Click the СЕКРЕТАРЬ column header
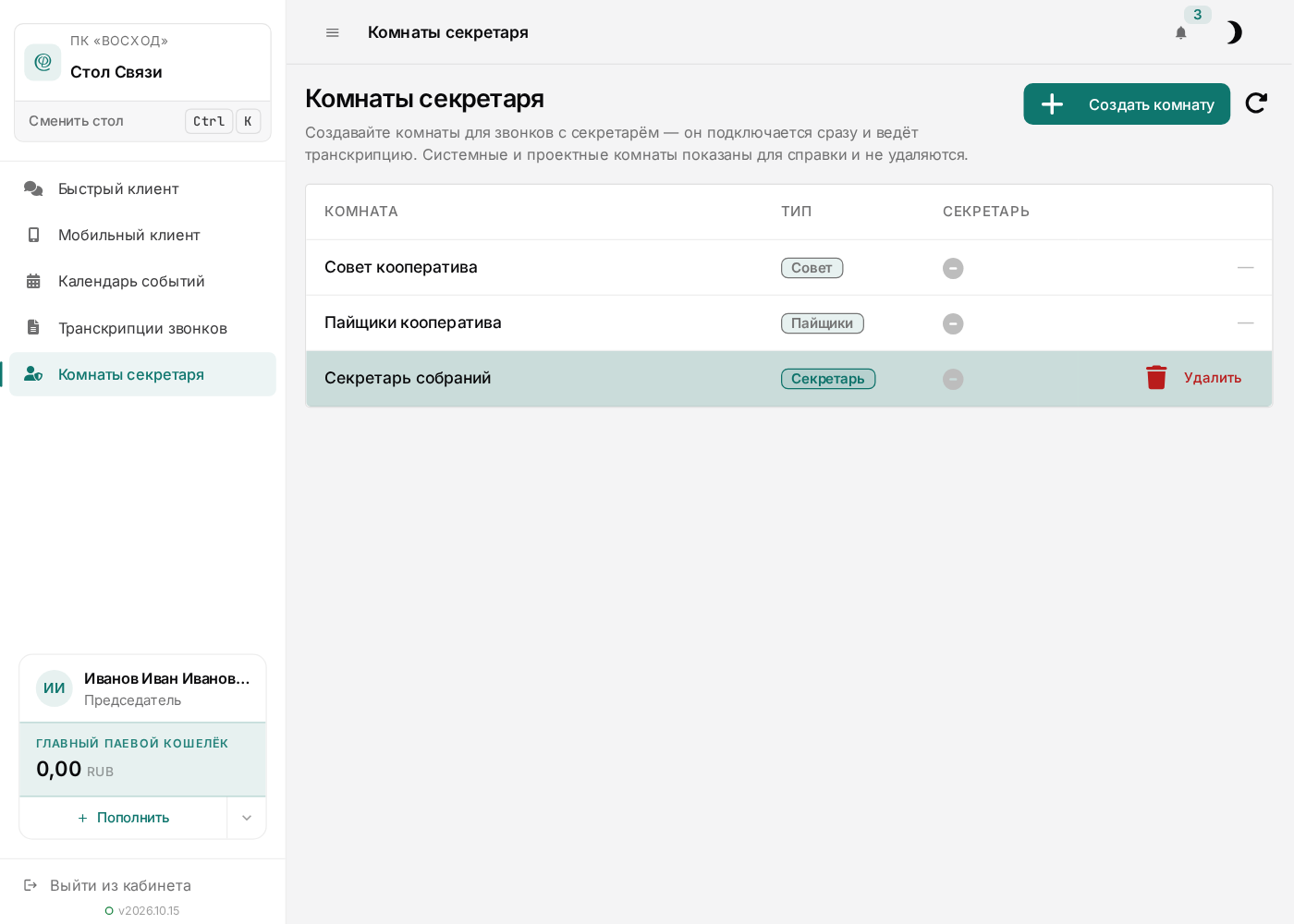Viewport: 1294px width, 924px height. [x=986, y=212]
